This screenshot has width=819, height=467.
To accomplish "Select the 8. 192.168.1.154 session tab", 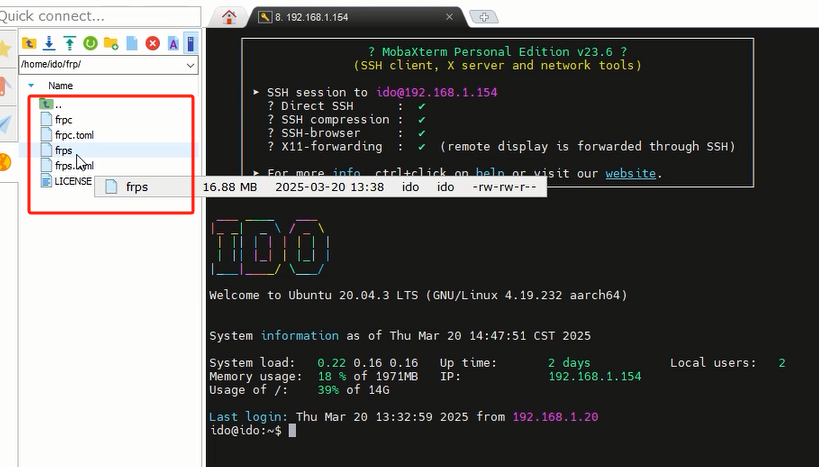I will point(355,17).
